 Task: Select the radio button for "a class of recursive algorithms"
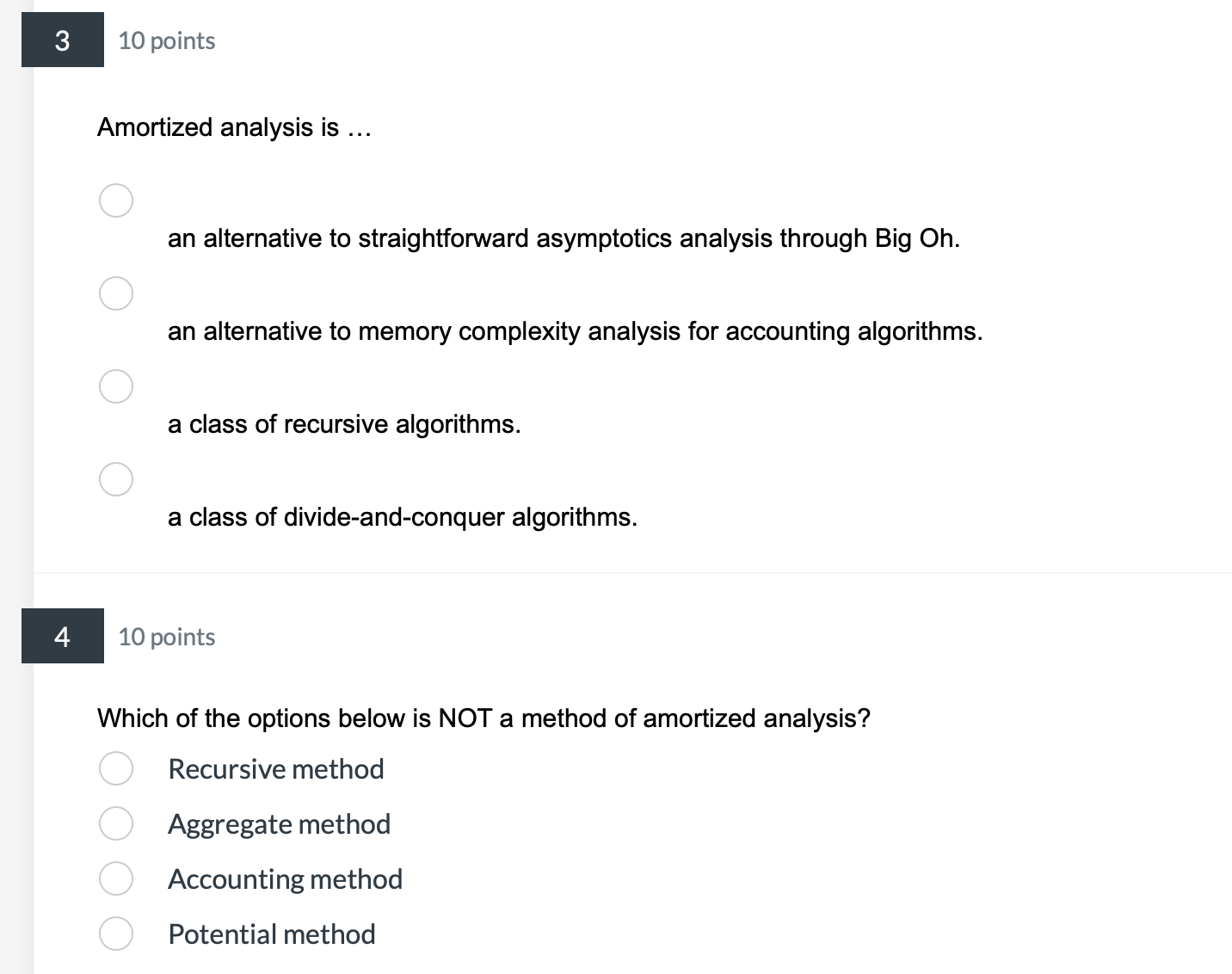pyautogui.click(x=115, y=386)
